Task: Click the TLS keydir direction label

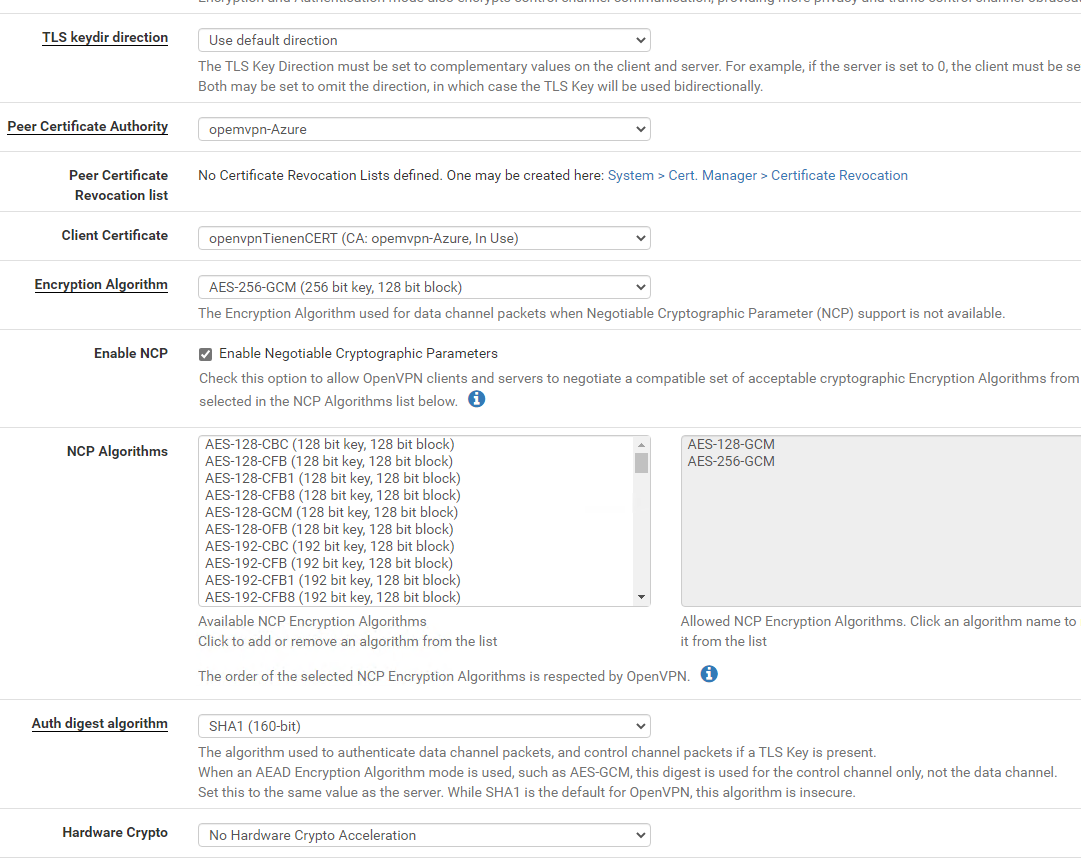Action: 105,37
